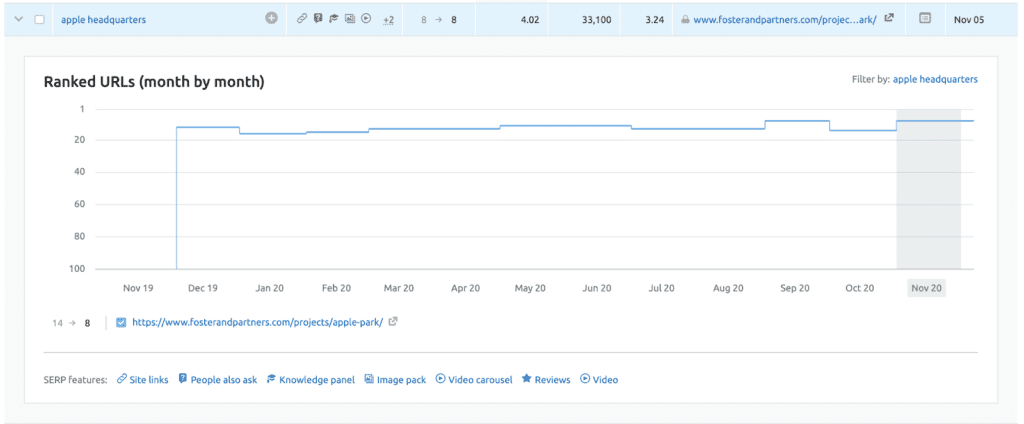
Task: Select the Nov 20 month on the chart
Action: tap(927, 288)
